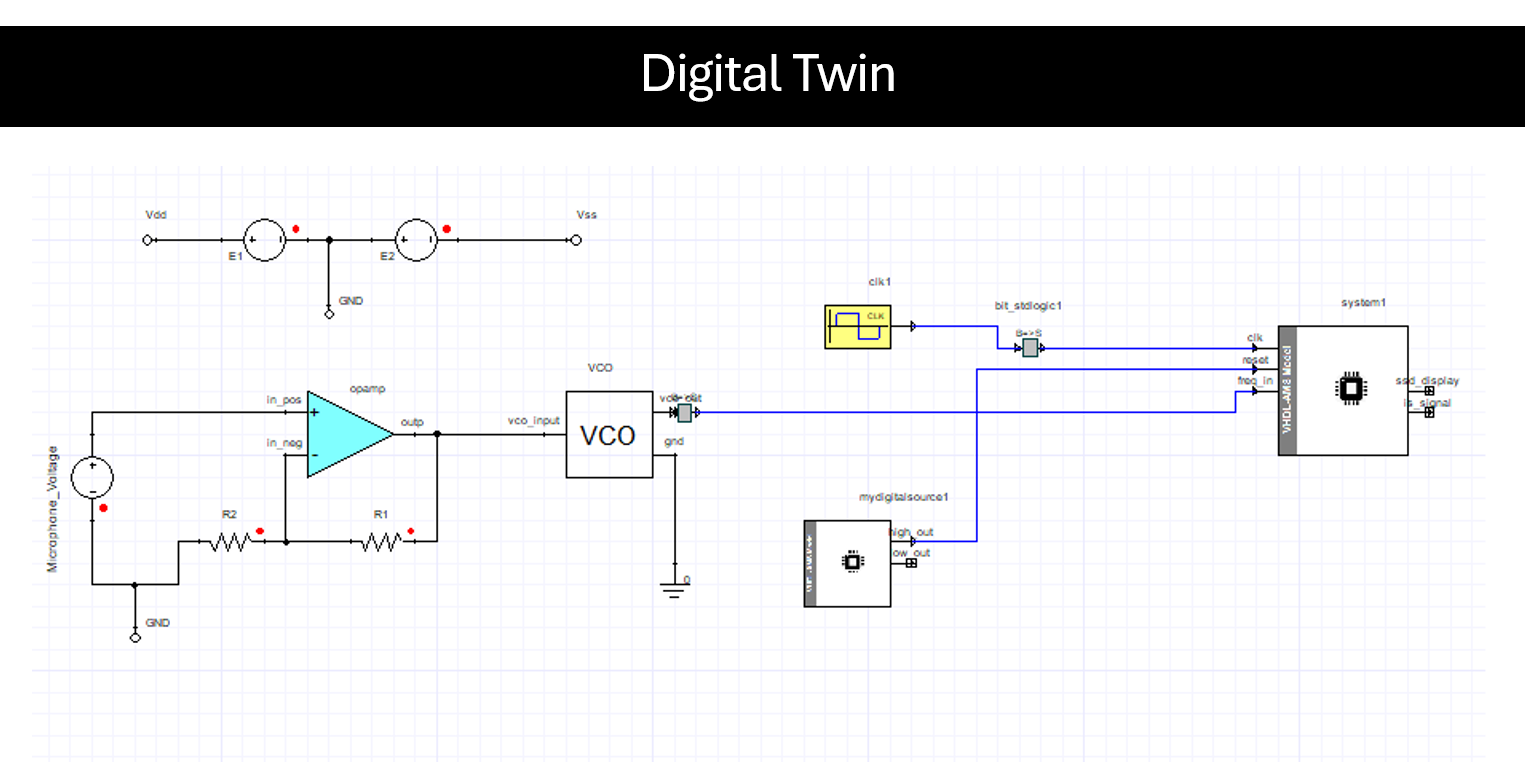Click the 'vco_input' pin label

(534, 421)
